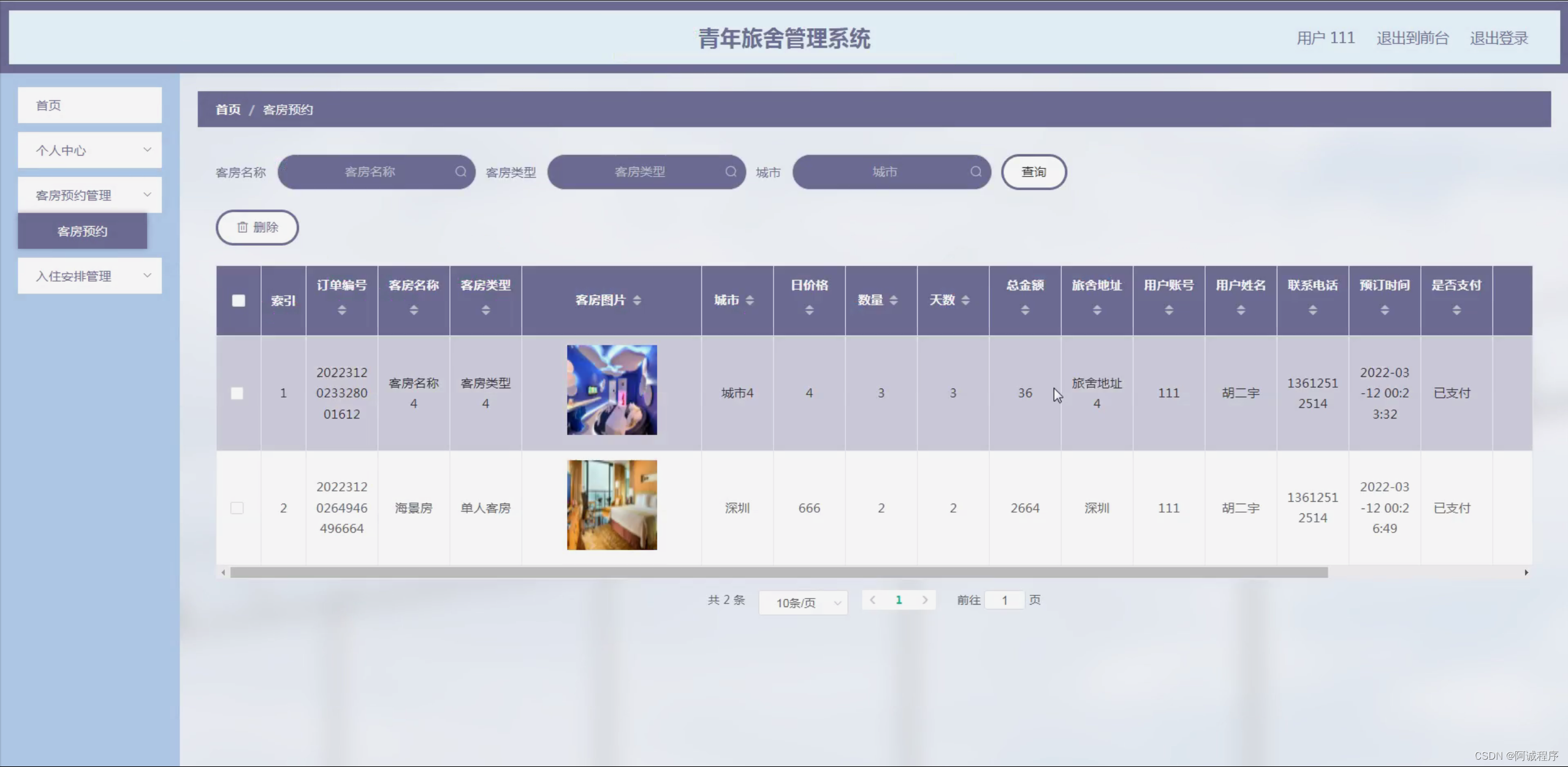Expand 入住安排管理 sidebar menu
The width and height of the screenshot is (1568, 767).
tap(89, 276)
